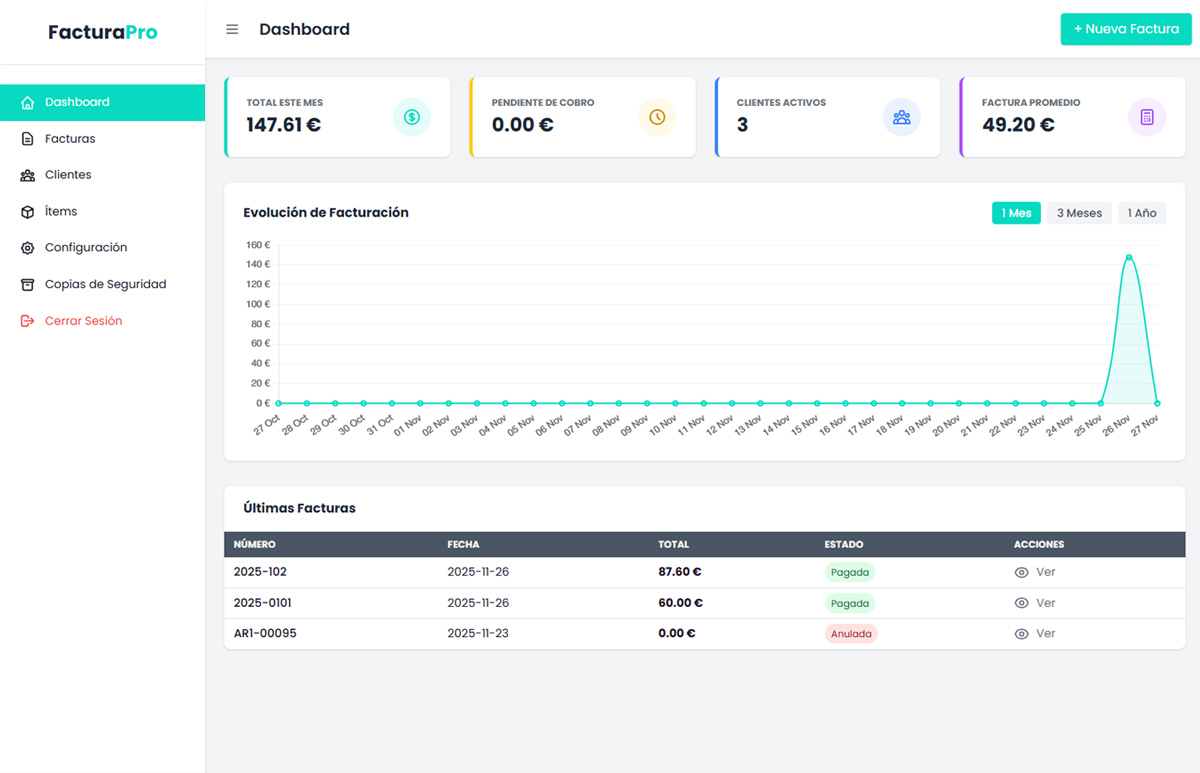
Task: Switch chart range to 3 Meses
Action: click(1079, 213)
